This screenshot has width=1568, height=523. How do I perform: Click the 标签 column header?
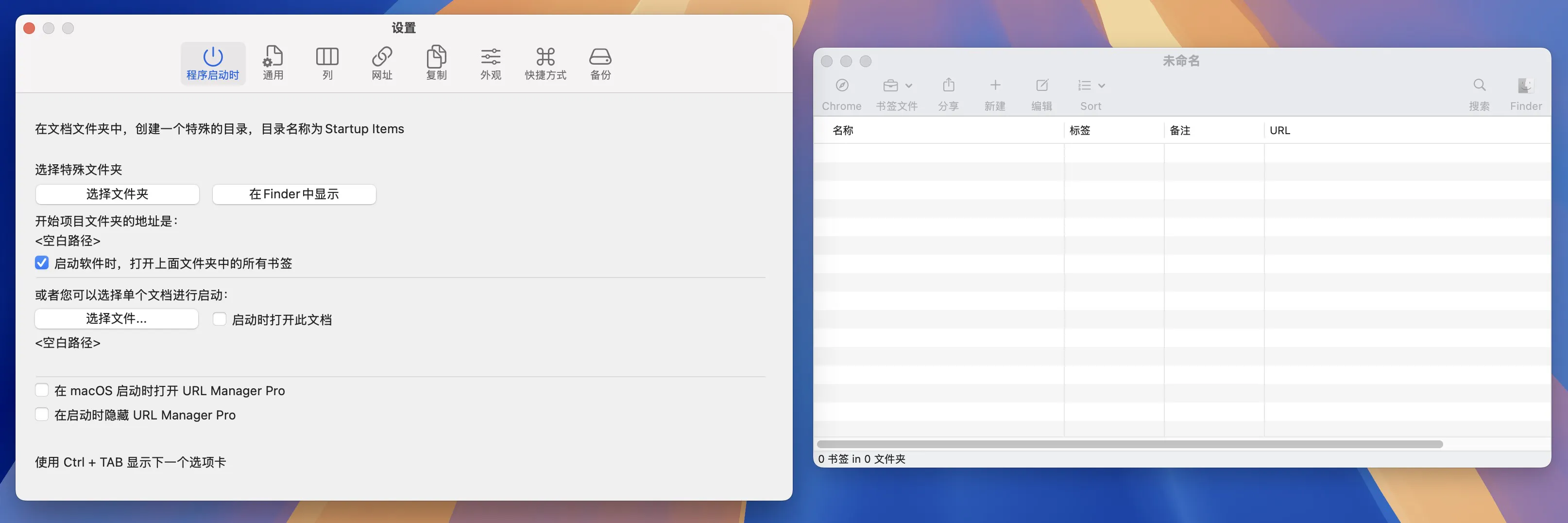pyautogui.click(x=1114, y=130)
